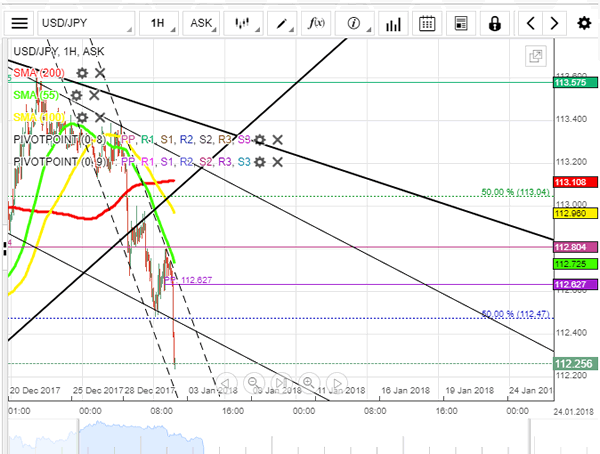Click the PP: 112.627 pivot line label
The width and height of the screenshot is (600, 454).
188,280
